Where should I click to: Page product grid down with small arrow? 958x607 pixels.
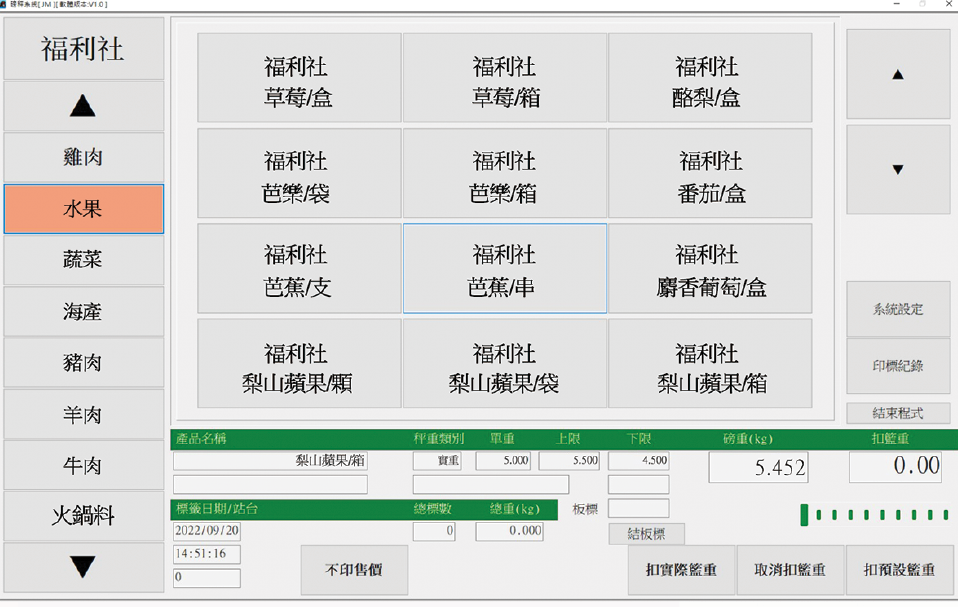tap(897, 170)
